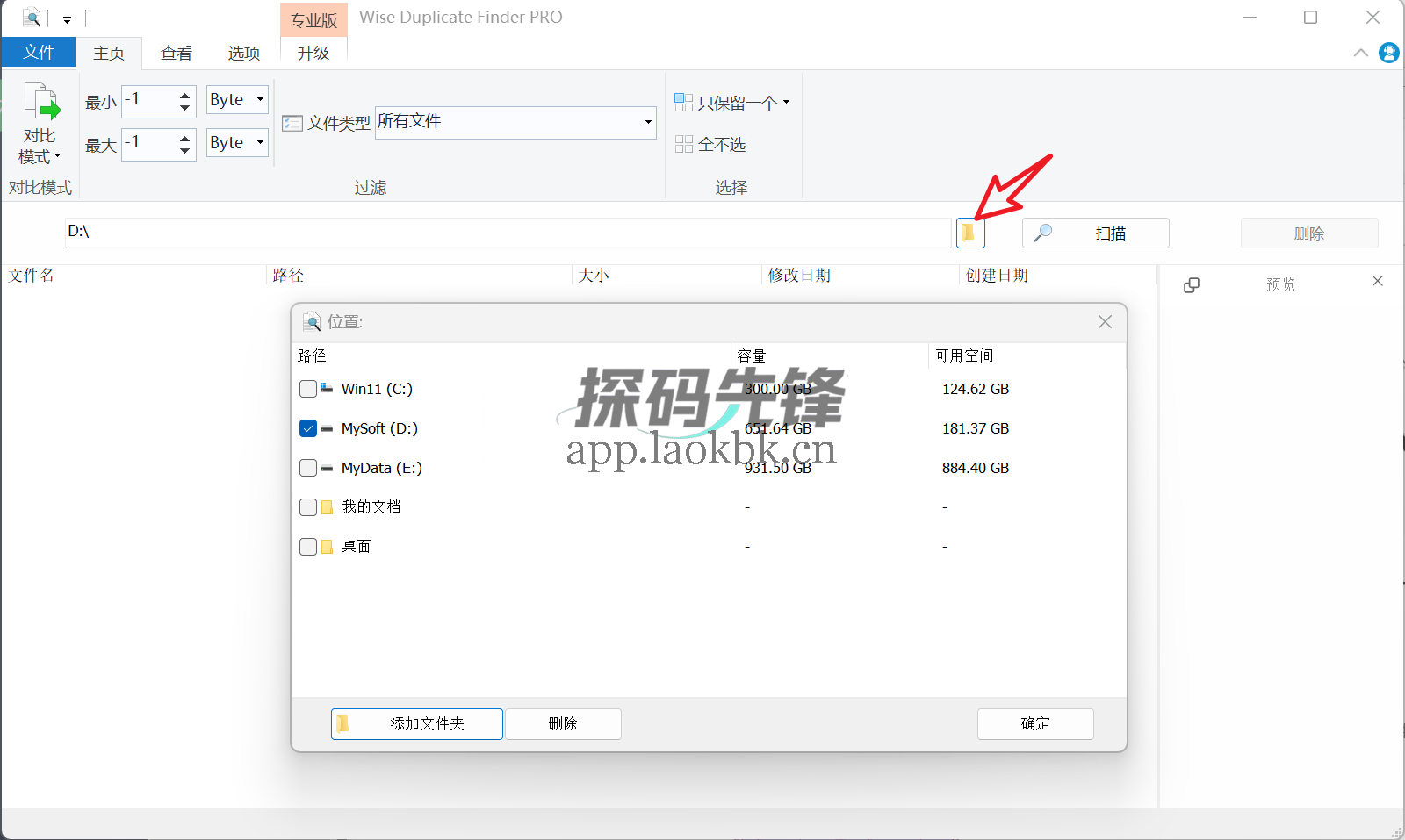
Task: Close the preview (预览) panel
Action: 1377,281
